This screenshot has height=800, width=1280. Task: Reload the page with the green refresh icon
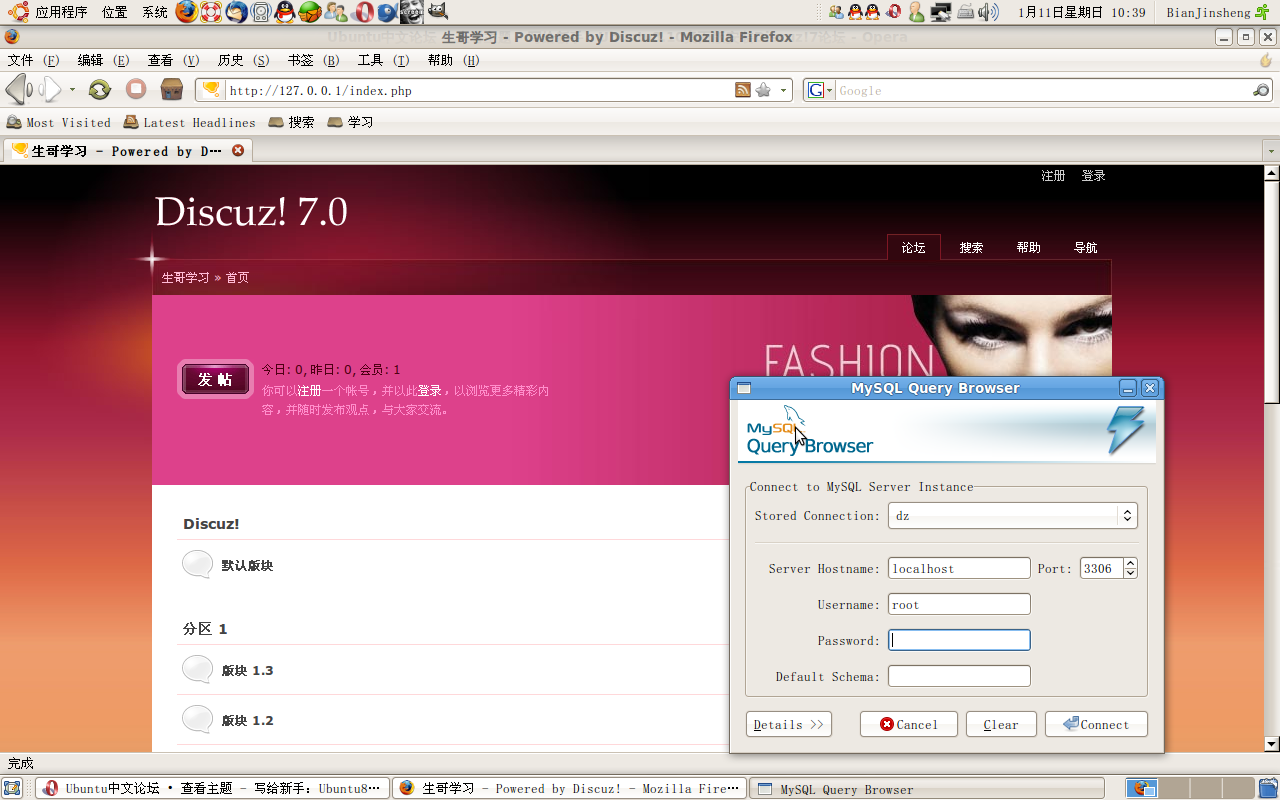pyautogui.click(x=99, y=90)
